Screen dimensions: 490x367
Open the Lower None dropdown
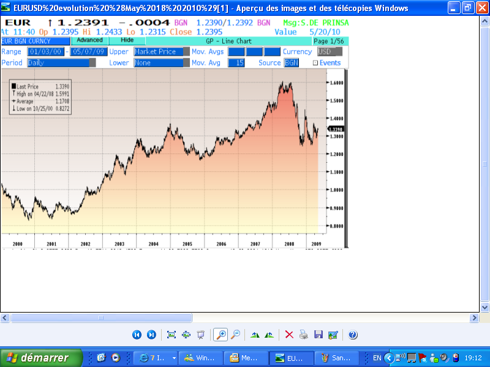162,63
